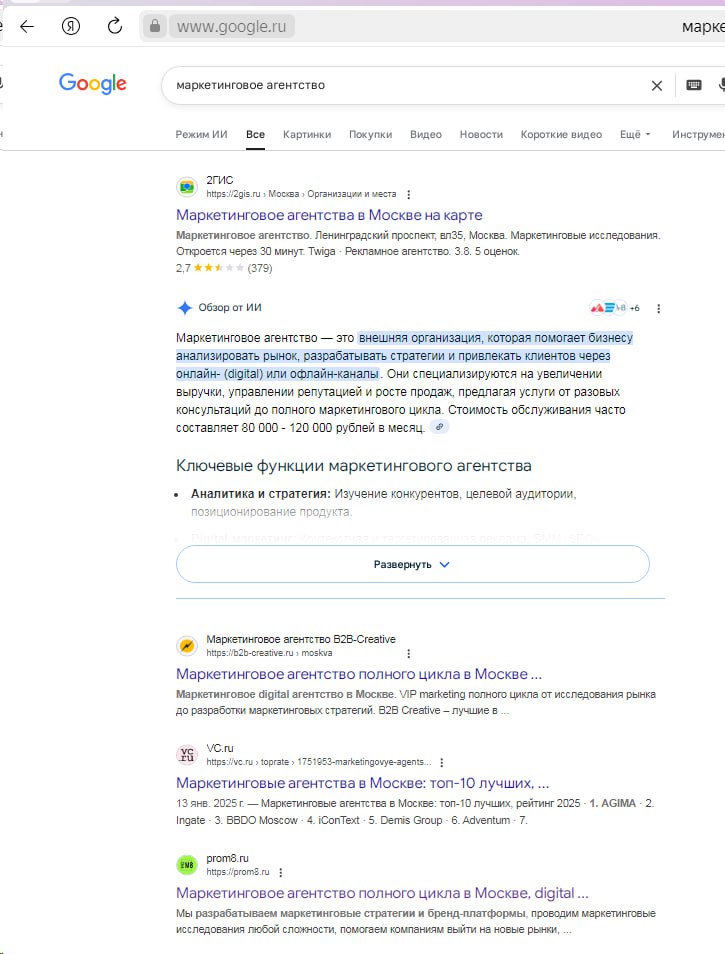Click the browser back arrow
Image resolution: width=725 pixels, height=954 pixels.
point(27,26)
